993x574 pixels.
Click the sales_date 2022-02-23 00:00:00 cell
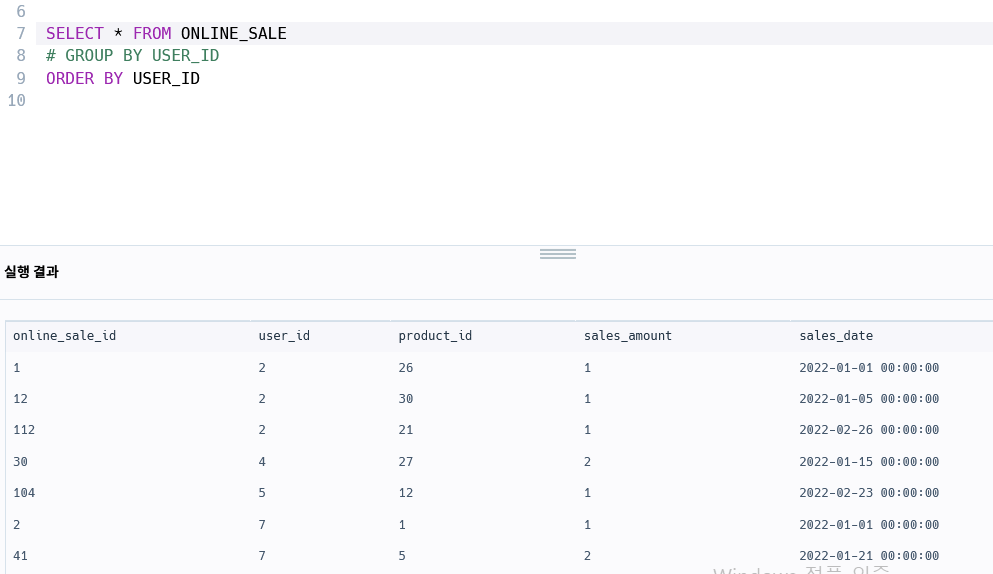tap(869, 493)
